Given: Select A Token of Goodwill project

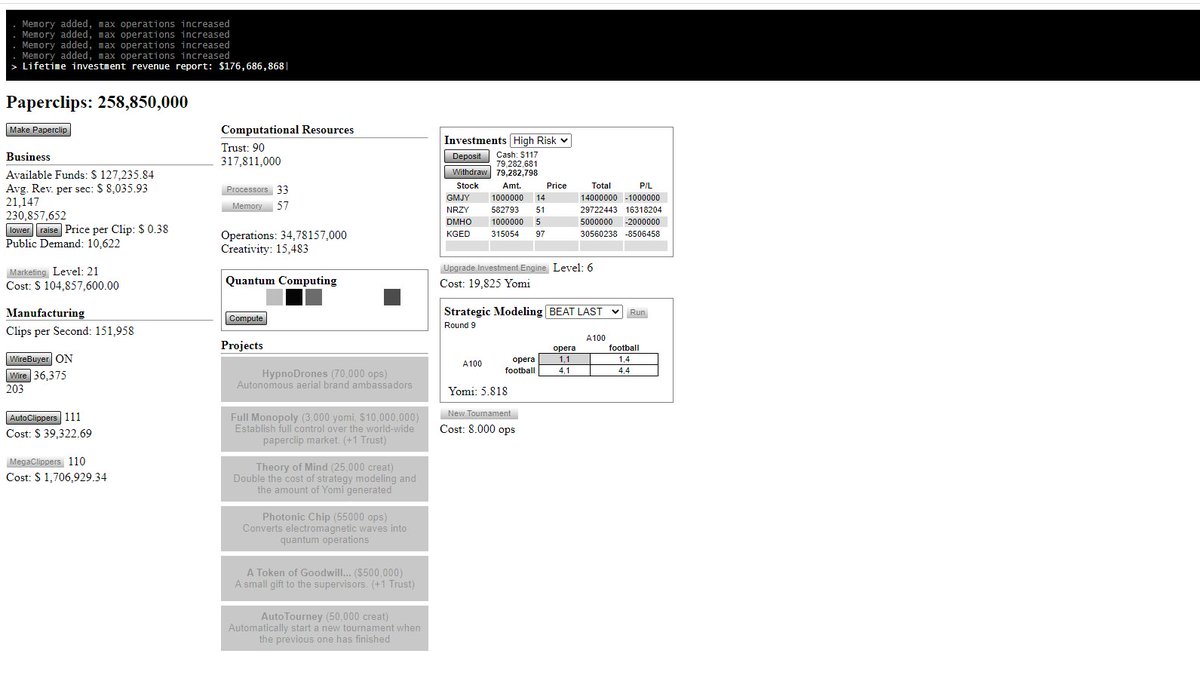Looking at the screenshot, I should 324,578.
